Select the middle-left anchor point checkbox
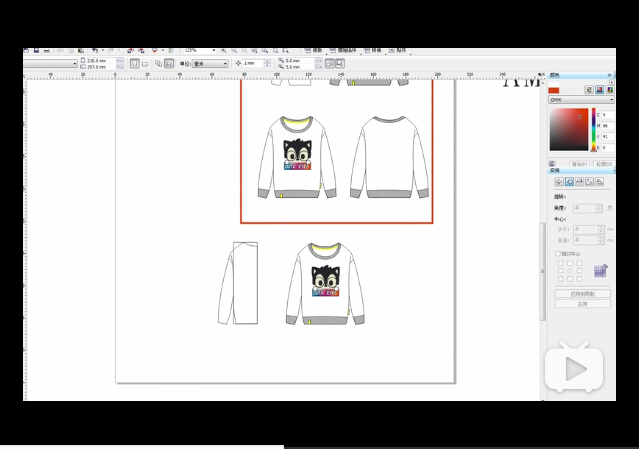The height and width of the screenshot is (449, 639). 561,271
